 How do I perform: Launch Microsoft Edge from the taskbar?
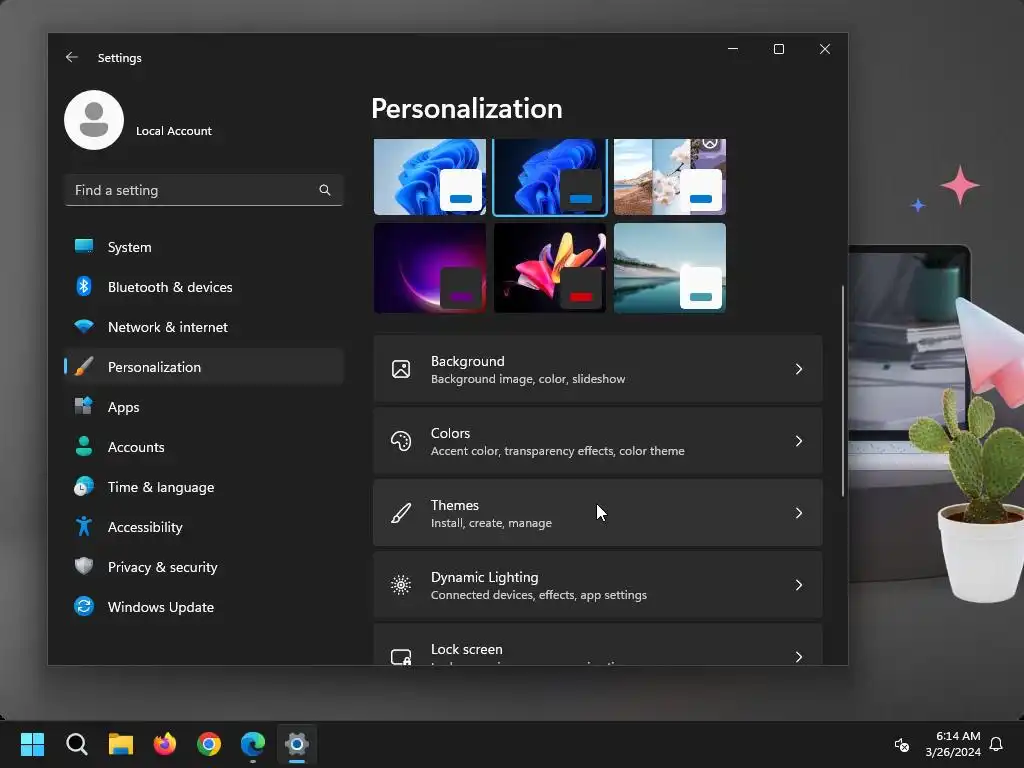[x=253, y=744]
